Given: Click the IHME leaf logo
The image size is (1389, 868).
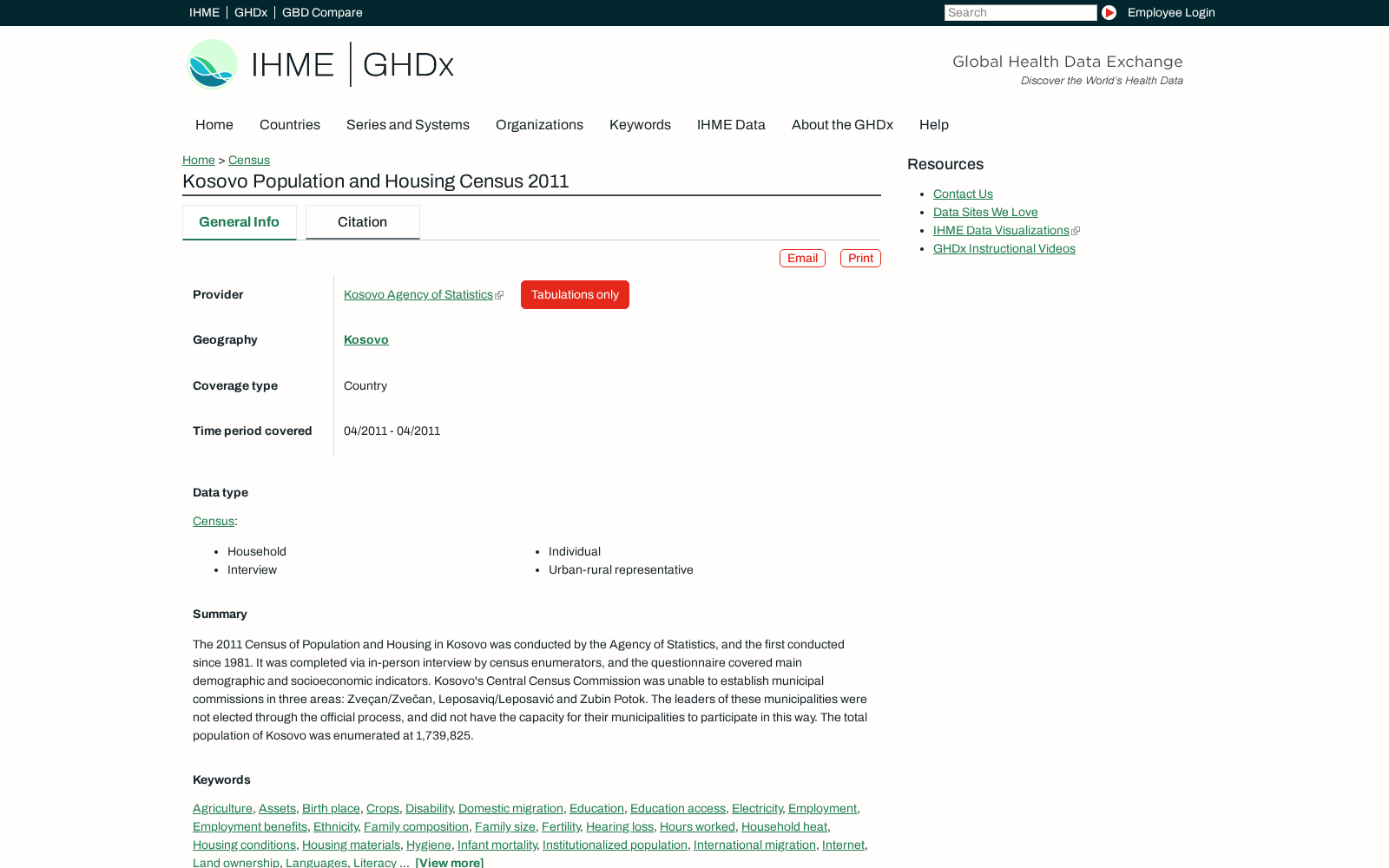Looking at the screenshot, I should (x=212, y=64).
